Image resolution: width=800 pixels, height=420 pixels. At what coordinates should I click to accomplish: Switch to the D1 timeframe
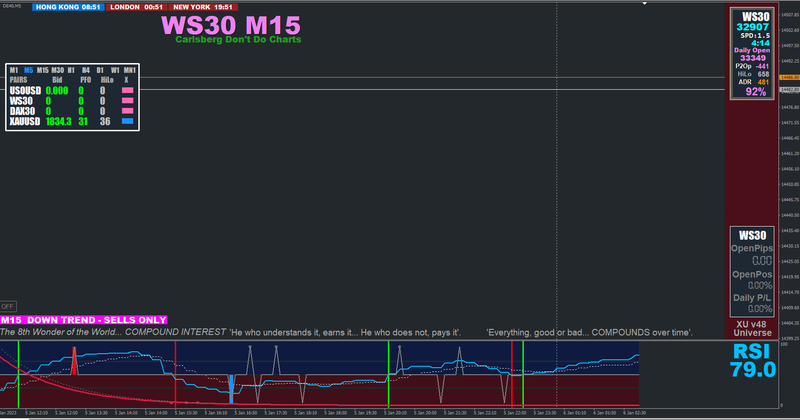[x=100, y=70]
